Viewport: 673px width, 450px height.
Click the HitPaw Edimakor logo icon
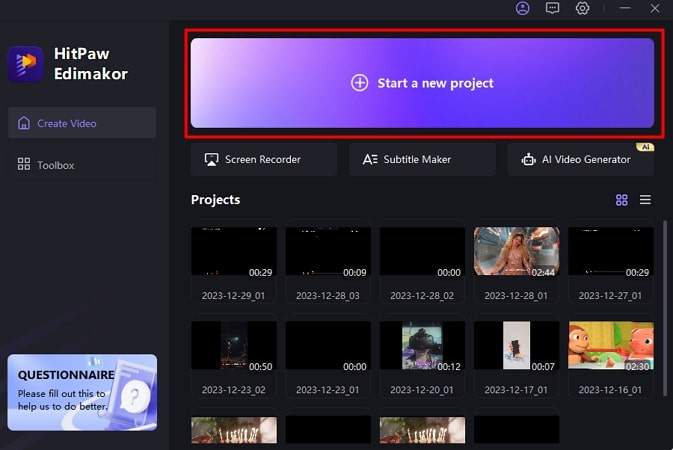[x=25, y=63]
